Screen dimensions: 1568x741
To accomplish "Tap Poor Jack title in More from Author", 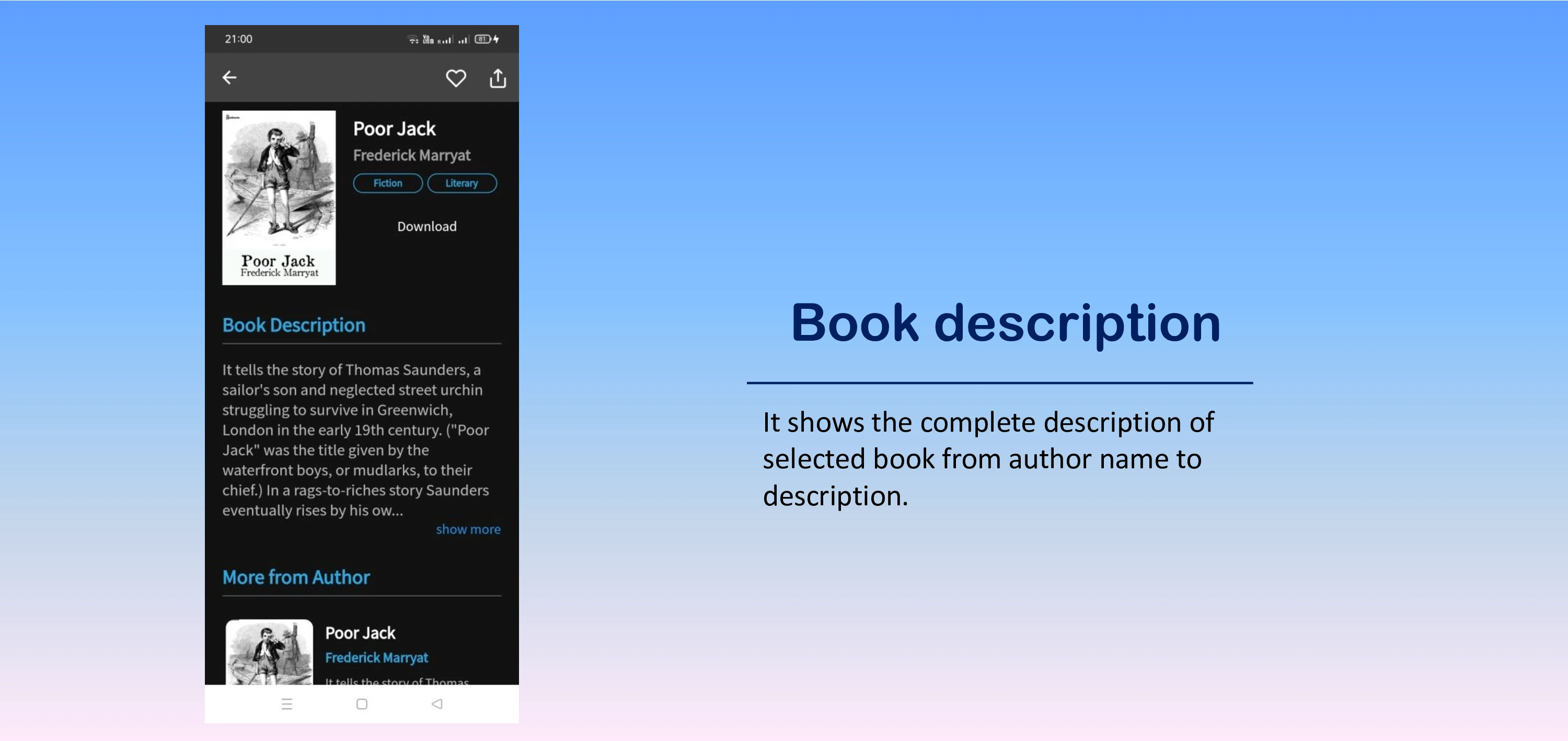I will (360, 633).
